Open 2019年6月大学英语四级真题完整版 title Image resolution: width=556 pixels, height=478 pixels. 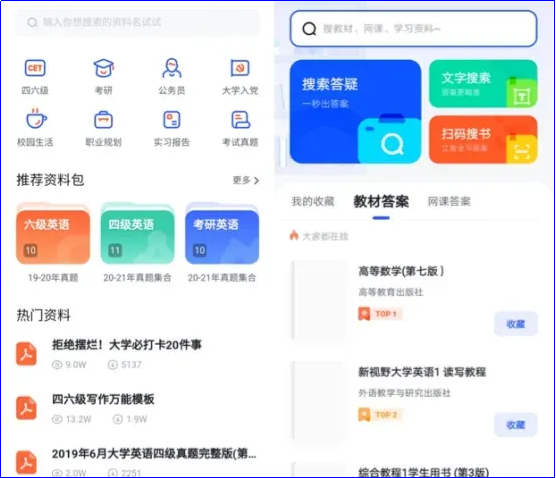[x=154, y=454]
